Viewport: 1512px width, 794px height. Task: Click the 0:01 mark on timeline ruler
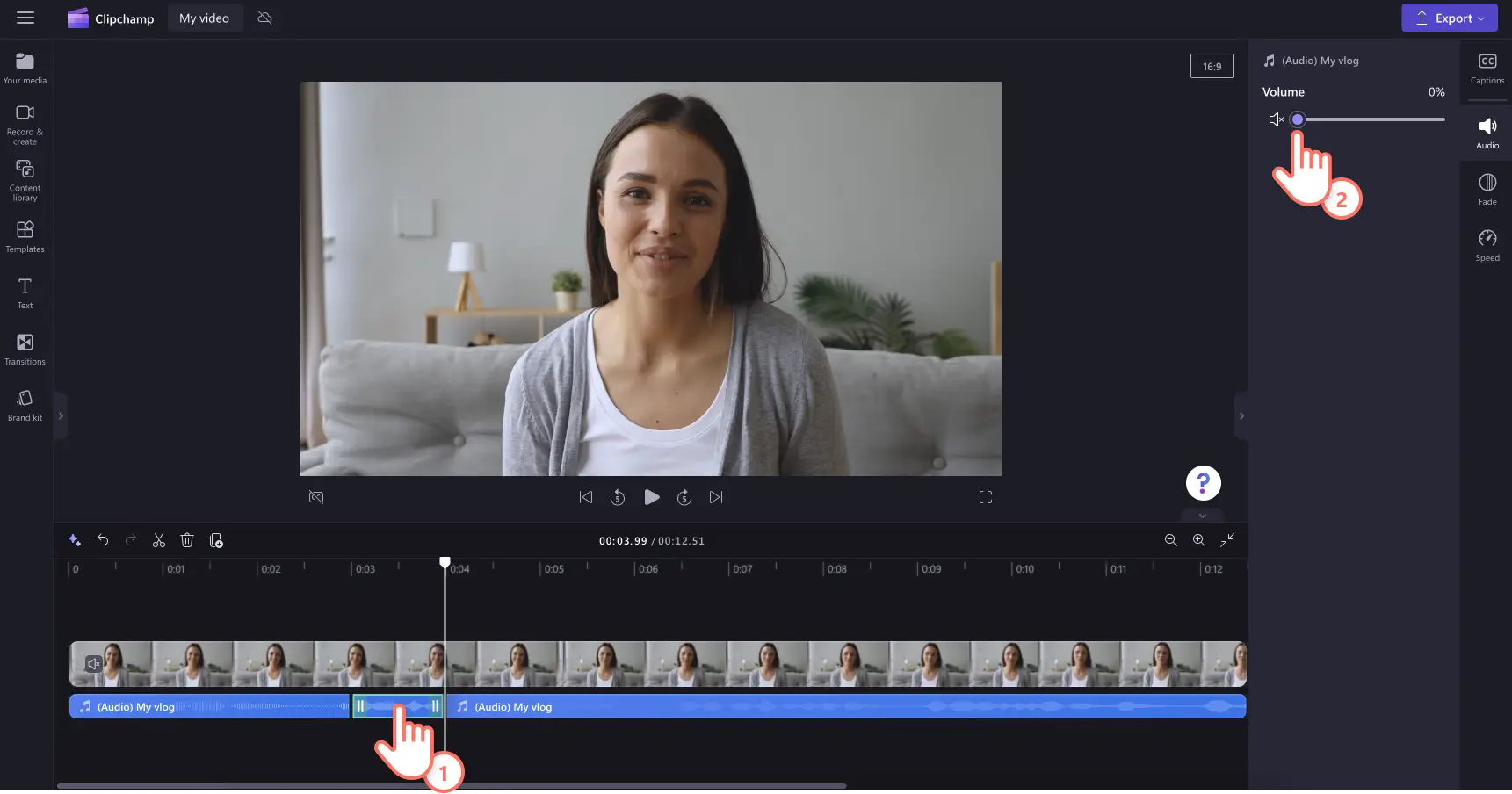coord(176,569)
